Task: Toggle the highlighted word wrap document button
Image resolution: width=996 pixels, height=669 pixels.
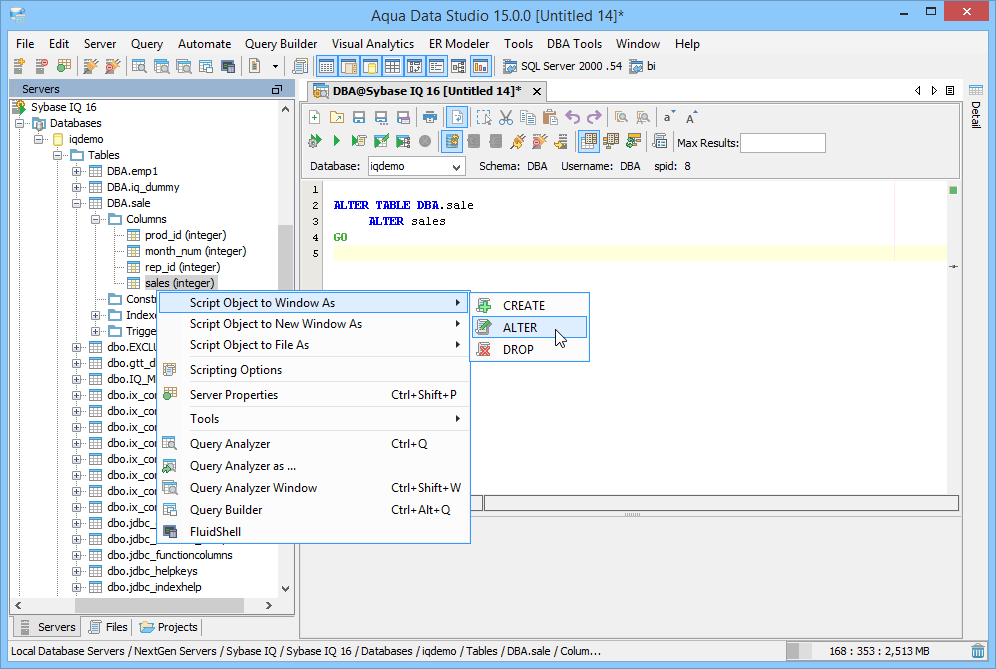Action: (x=457, y=118)
